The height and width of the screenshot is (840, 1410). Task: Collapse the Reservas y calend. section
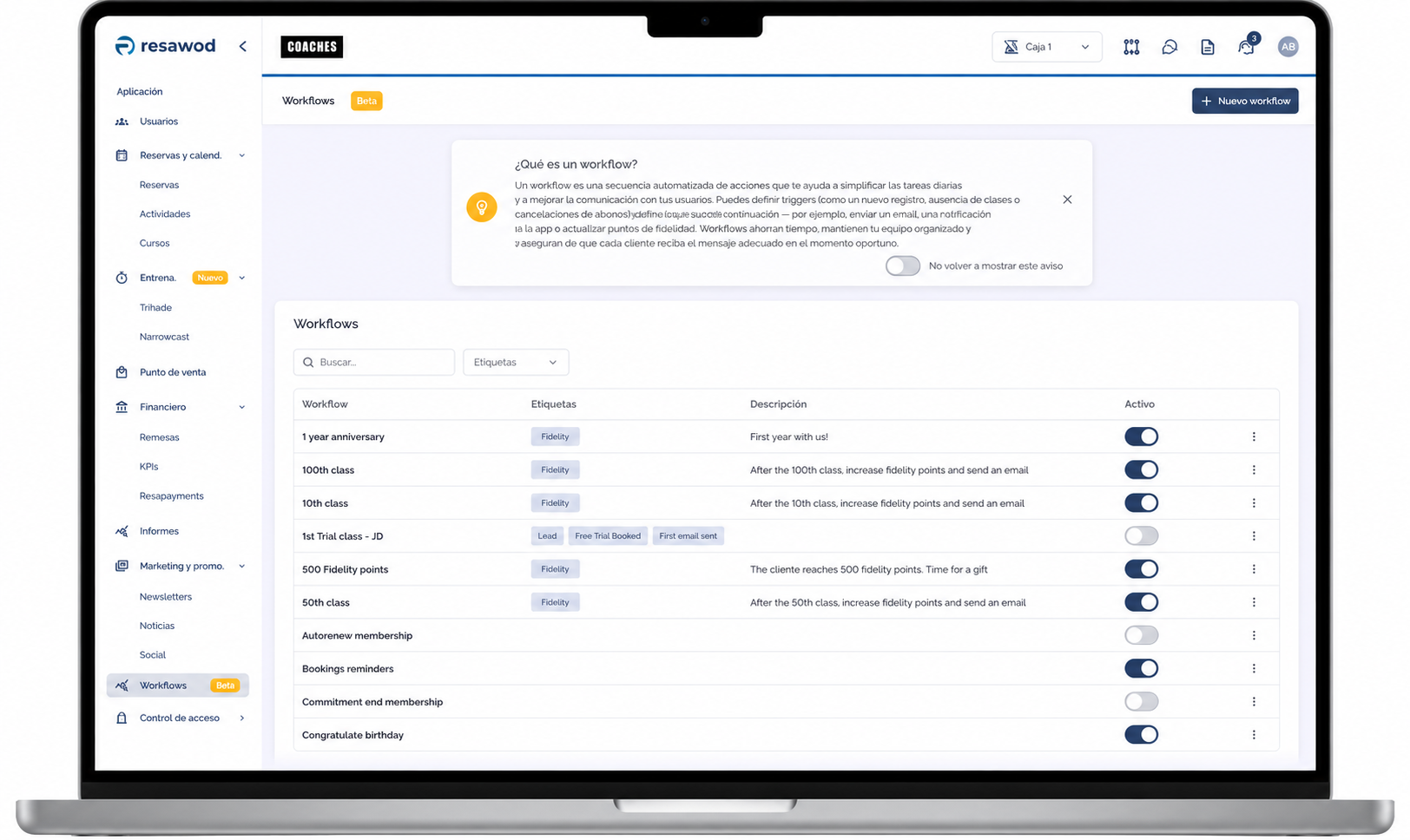pyautogui.click(x=241, y=155)
